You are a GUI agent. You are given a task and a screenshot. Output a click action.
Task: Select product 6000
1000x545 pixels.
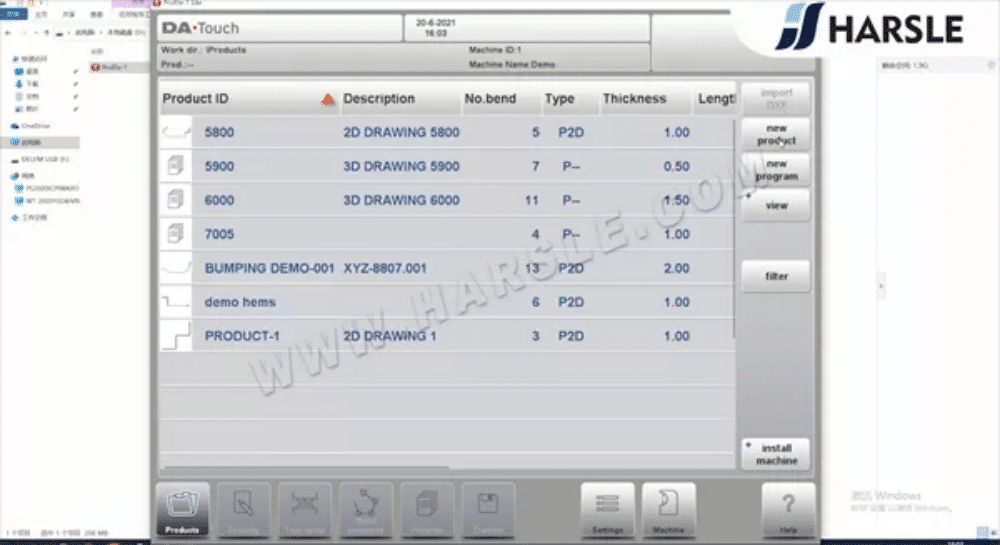pyautogui.click(x=446, y=200)
